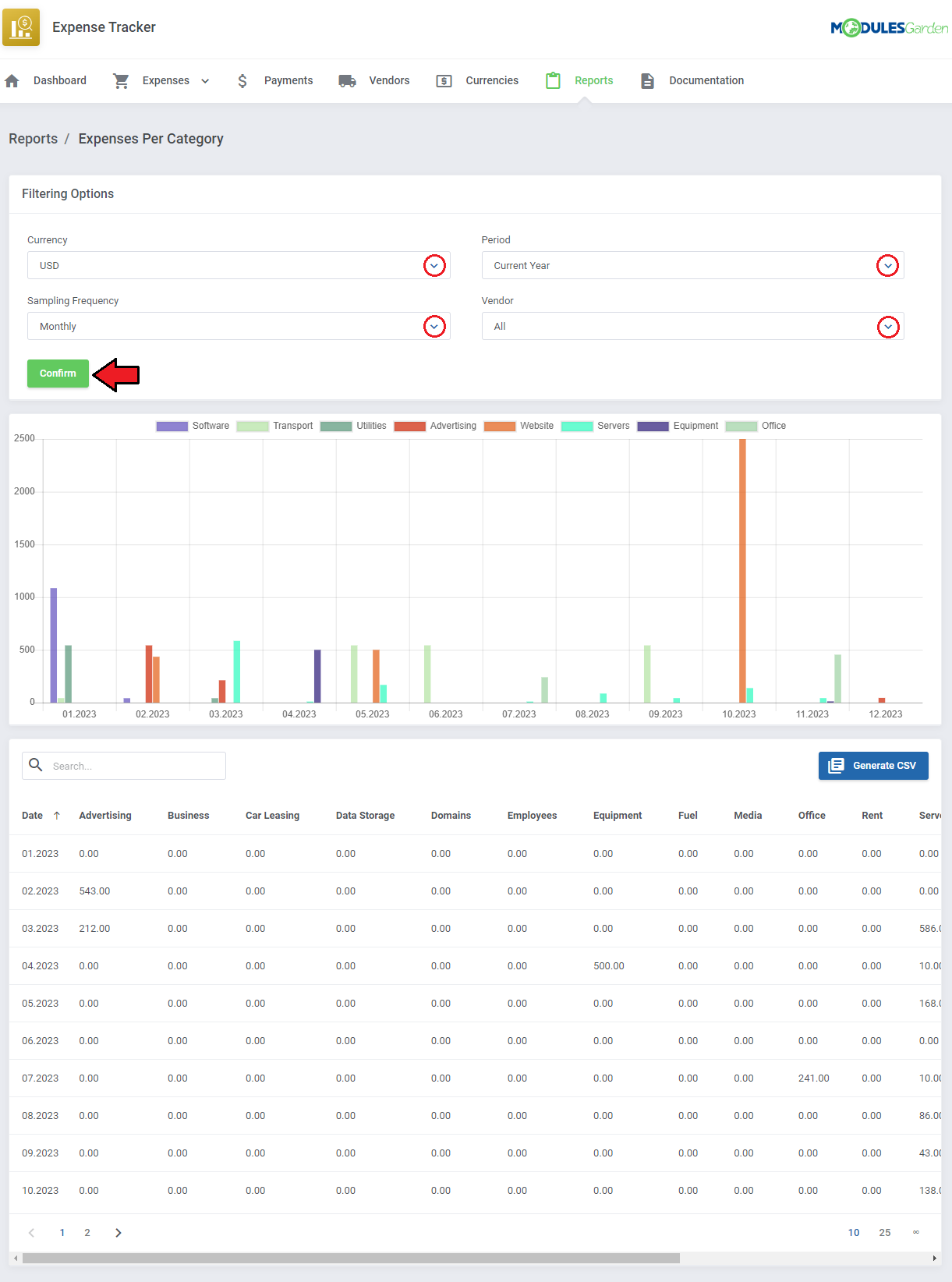Open the Period Current Year dropdown
The height and width of the screenshot is (1282, 952).
tap(692, 265)
